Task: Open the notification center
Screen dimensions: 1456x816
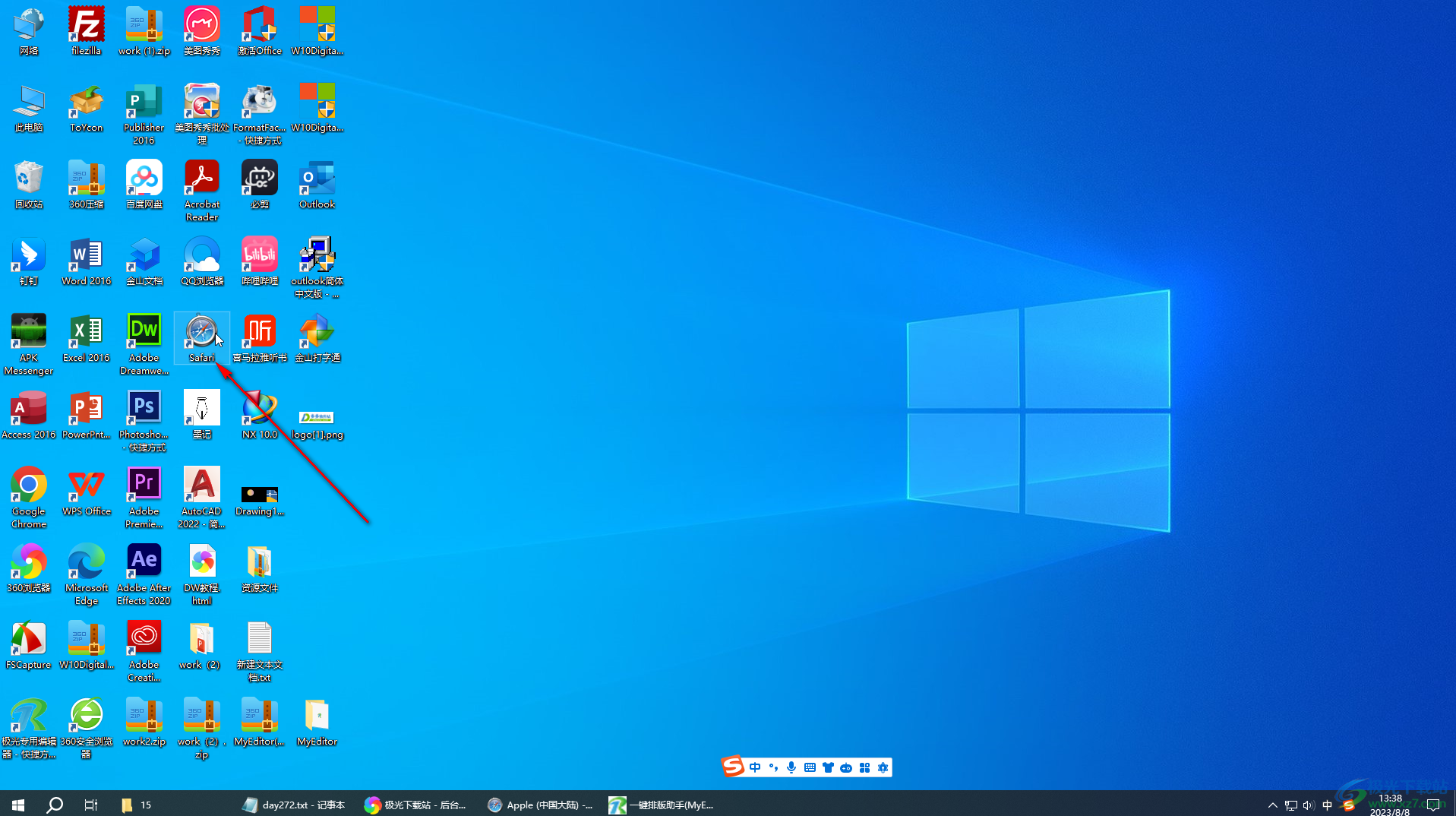Action: coord(1434,805)
